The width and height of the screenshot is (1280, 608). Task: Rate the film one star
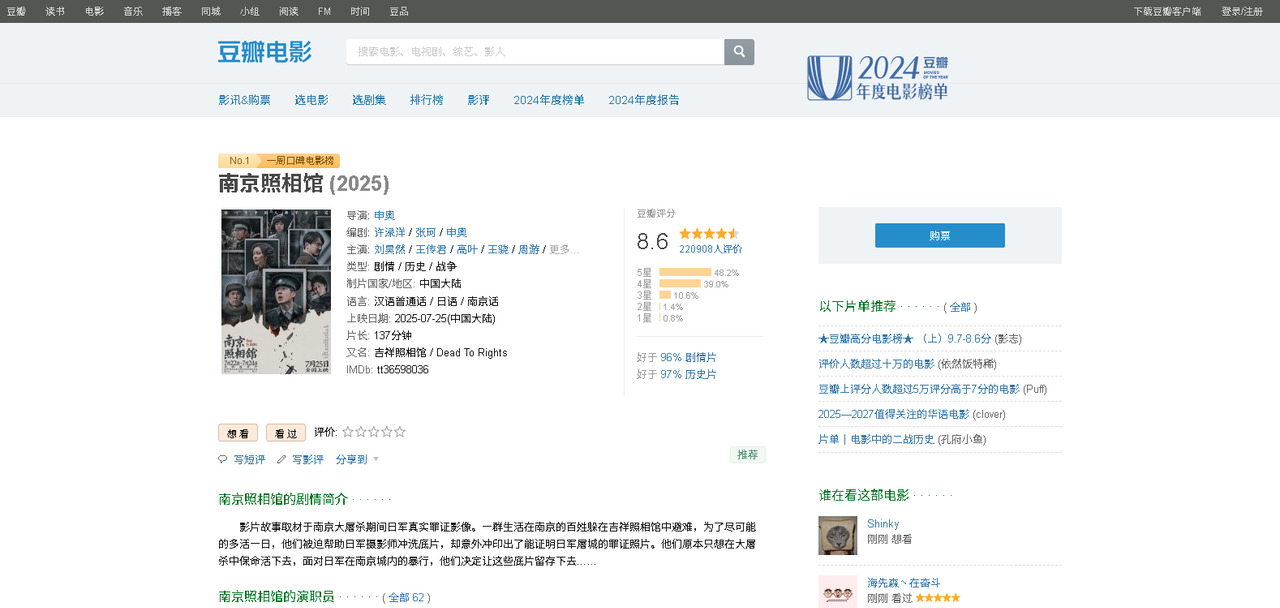pos(348,432)
